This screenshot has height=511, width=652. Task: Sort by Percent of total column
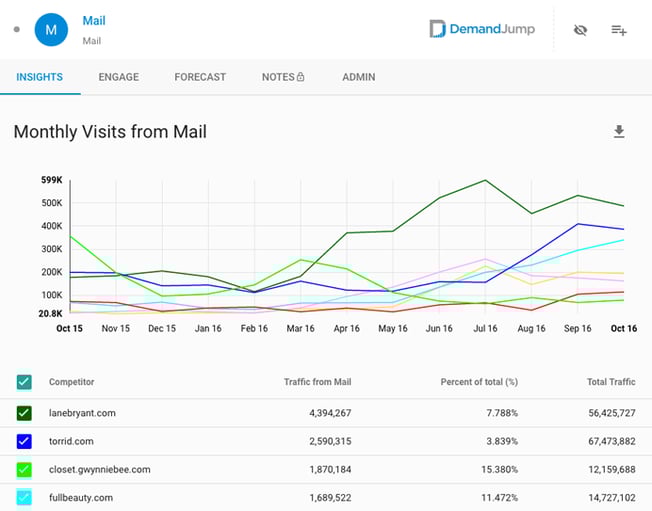(x=479, y=382)
